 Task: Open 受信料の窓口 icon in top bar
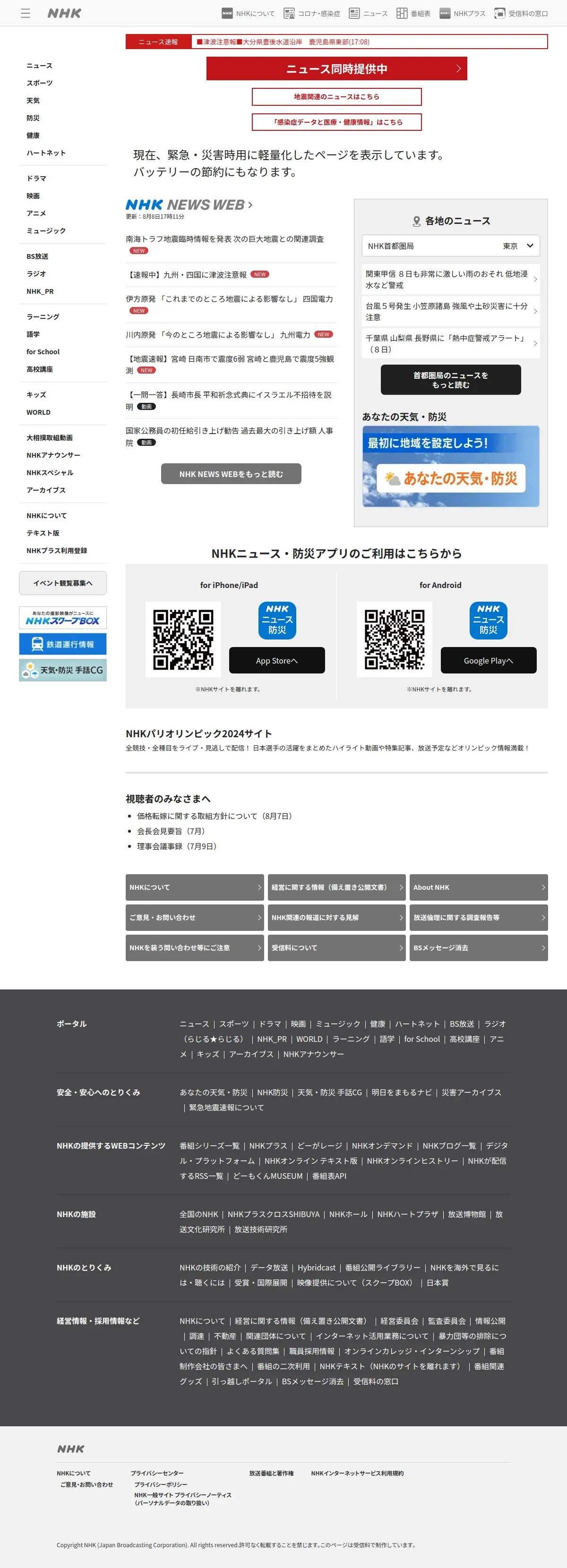point(521,13)
